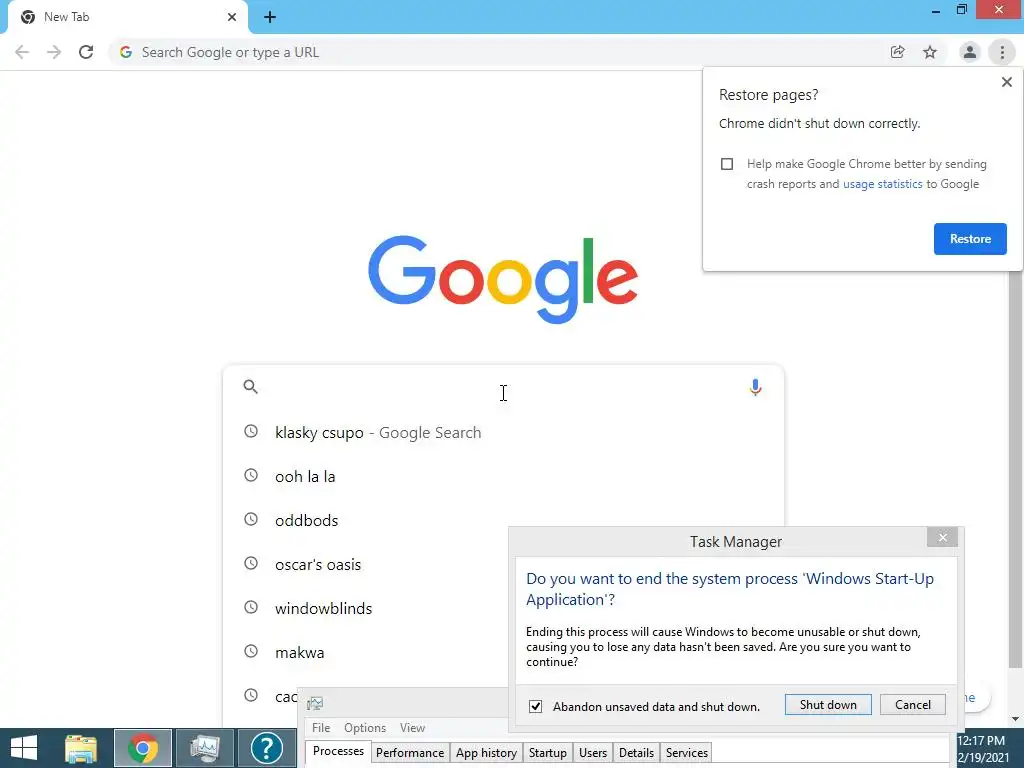The width and height of the screenshot is (1024, 768).
Task: Select the windowblinds suggestion
Action: click(366, 608)
